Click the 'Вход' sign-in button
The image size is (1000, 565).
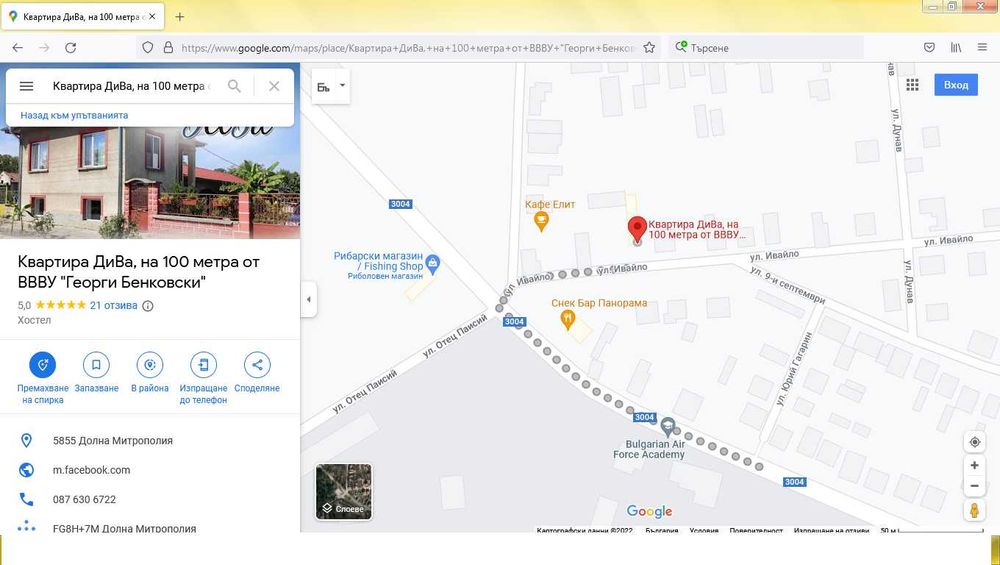(x=956, y=85)
